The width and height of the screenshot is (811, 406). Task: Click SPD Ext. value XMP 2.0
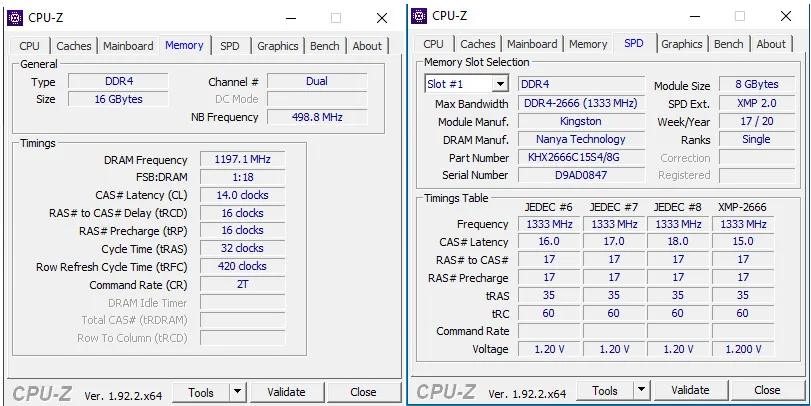757,103
